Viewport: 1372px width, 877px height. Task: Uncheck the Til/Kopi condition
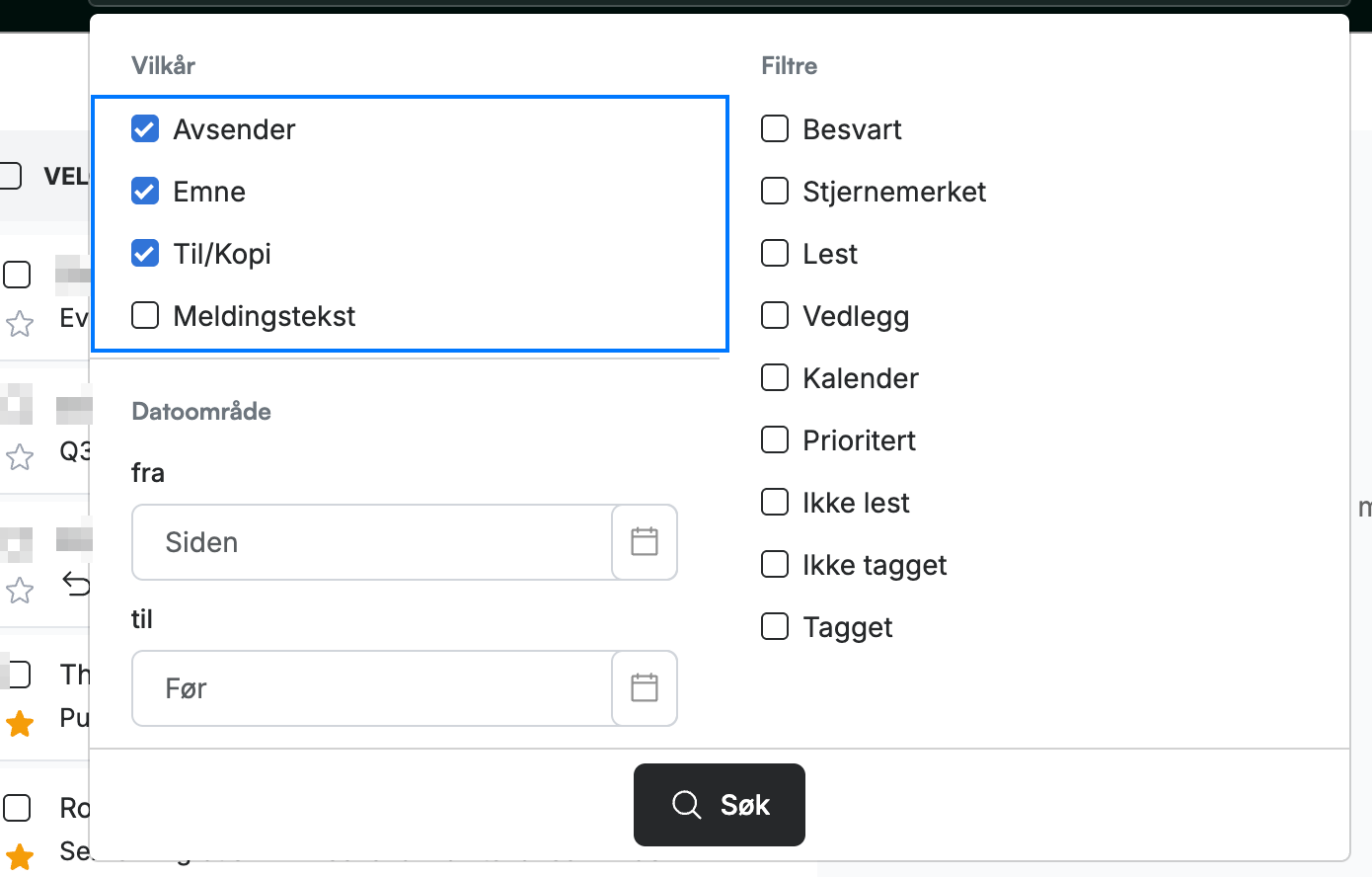tap(145, 253)
